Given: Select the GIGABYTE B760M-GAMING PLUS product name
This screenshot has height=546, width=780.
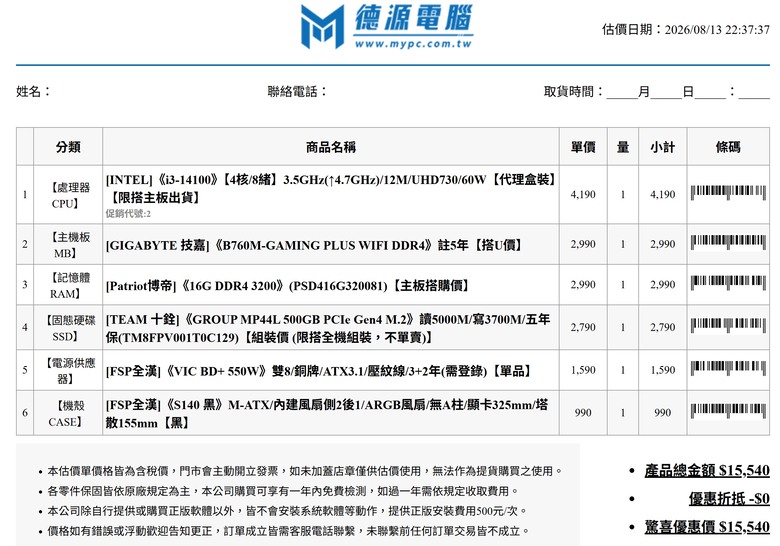Looking at the screenshot, I should click(314, 245).
